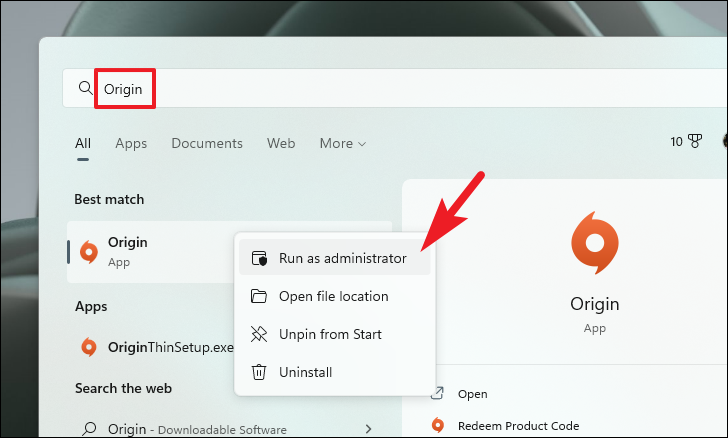The image size is (728, 438).
Task: Click the OriginThinSetup.exe Origin icon
Action: [89, 347]
